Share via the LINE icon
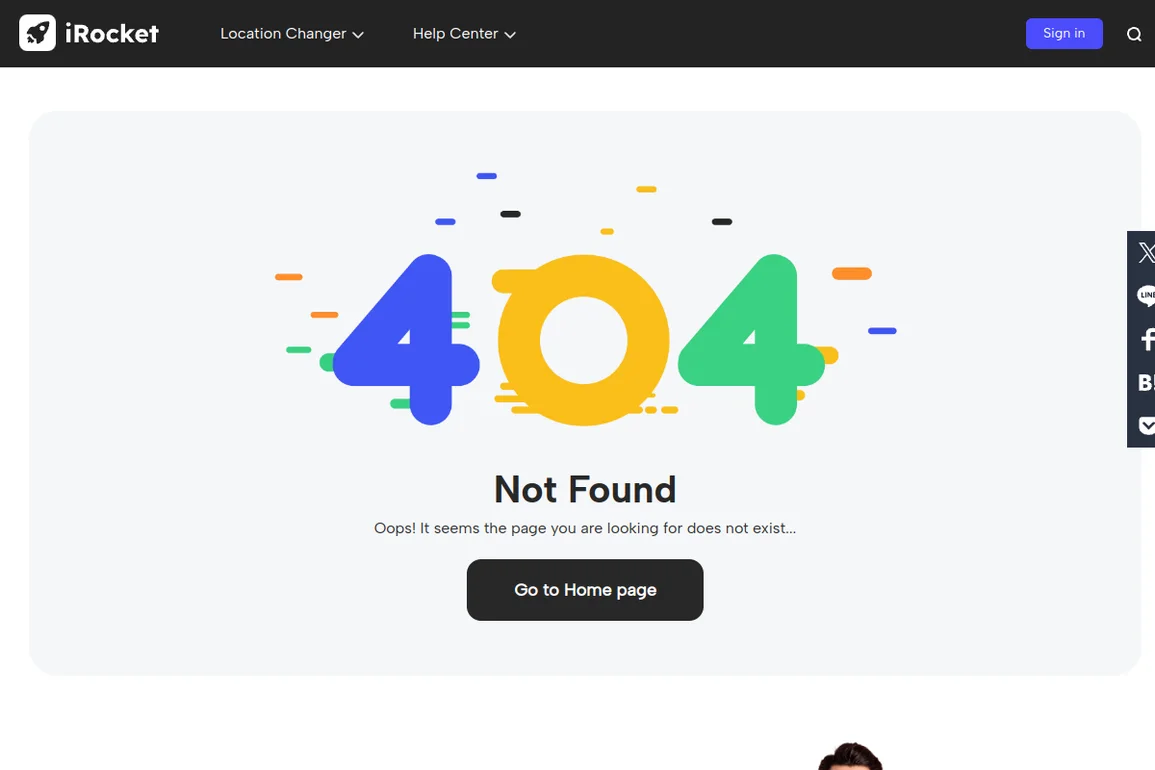The width and height of the screenshot is (1155, 770). coord(1145,295)
